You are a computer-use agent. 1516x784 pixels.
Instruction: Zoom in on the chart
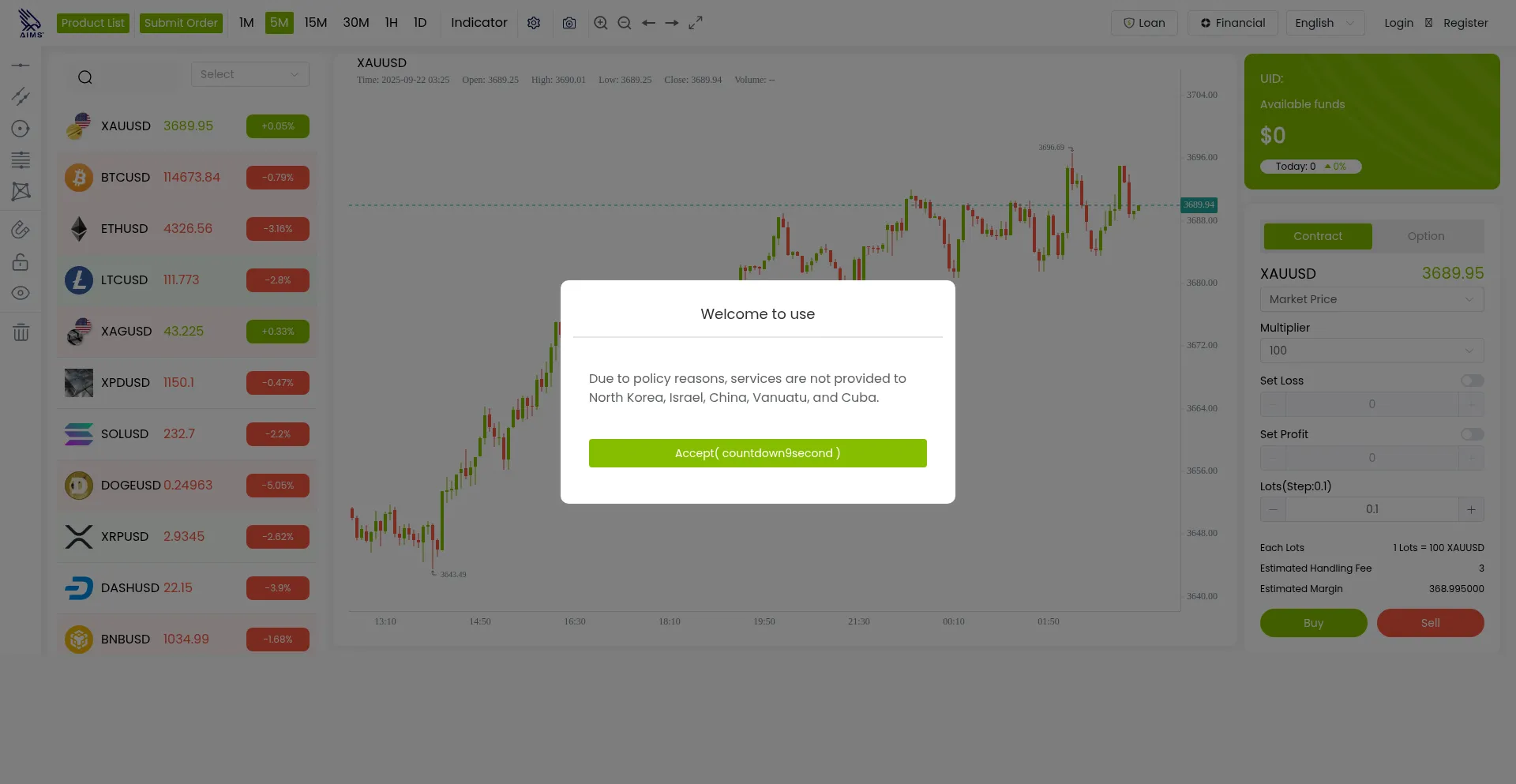click(601, 23)
